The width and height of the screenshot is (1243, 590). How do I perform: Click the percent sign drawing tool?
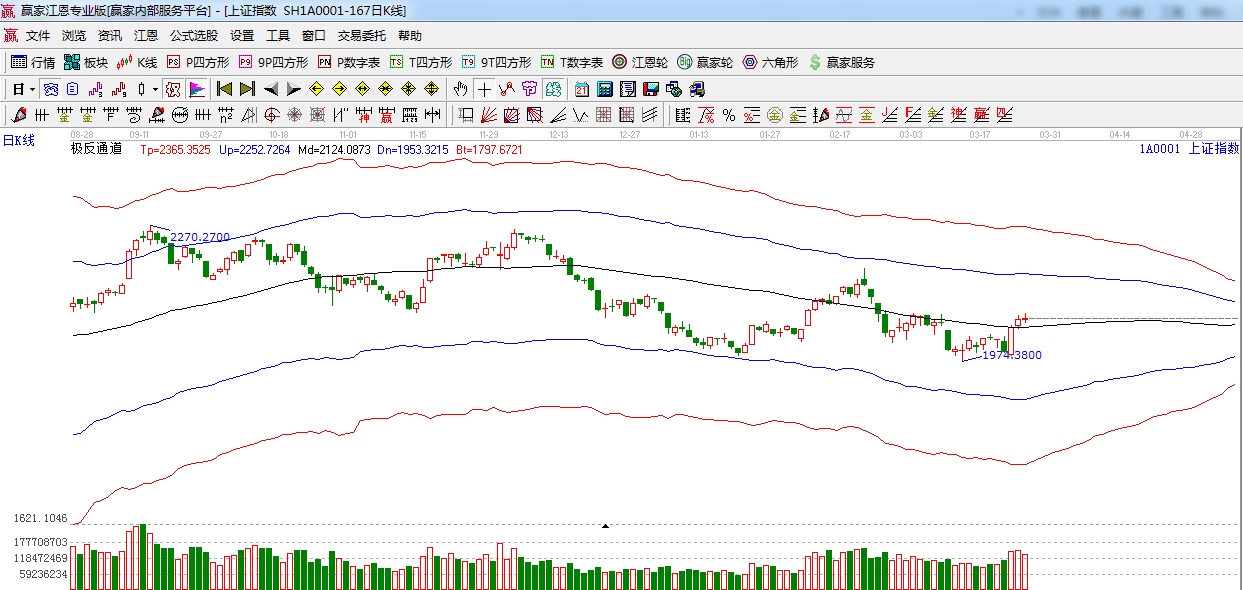point(729,115)
